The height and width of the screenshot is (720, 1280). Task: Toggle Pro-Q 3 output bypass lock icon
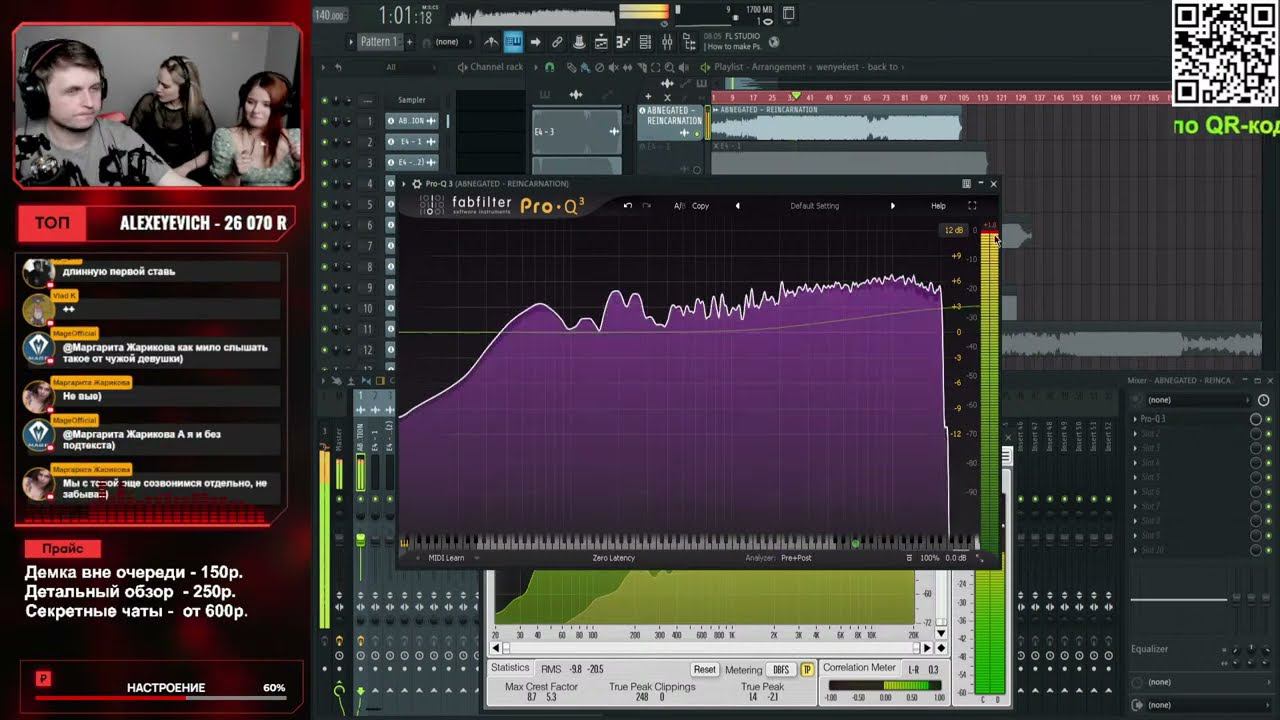[909, 558]
